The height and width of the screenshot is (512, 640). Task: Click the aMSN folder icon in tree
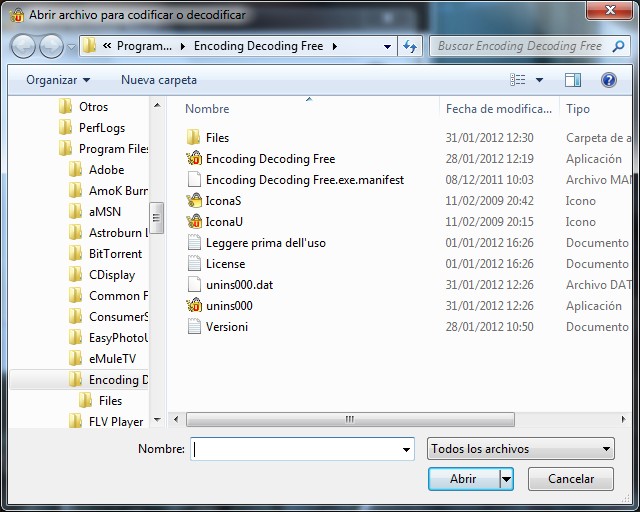pyautogui.click(x=76, y=211)
